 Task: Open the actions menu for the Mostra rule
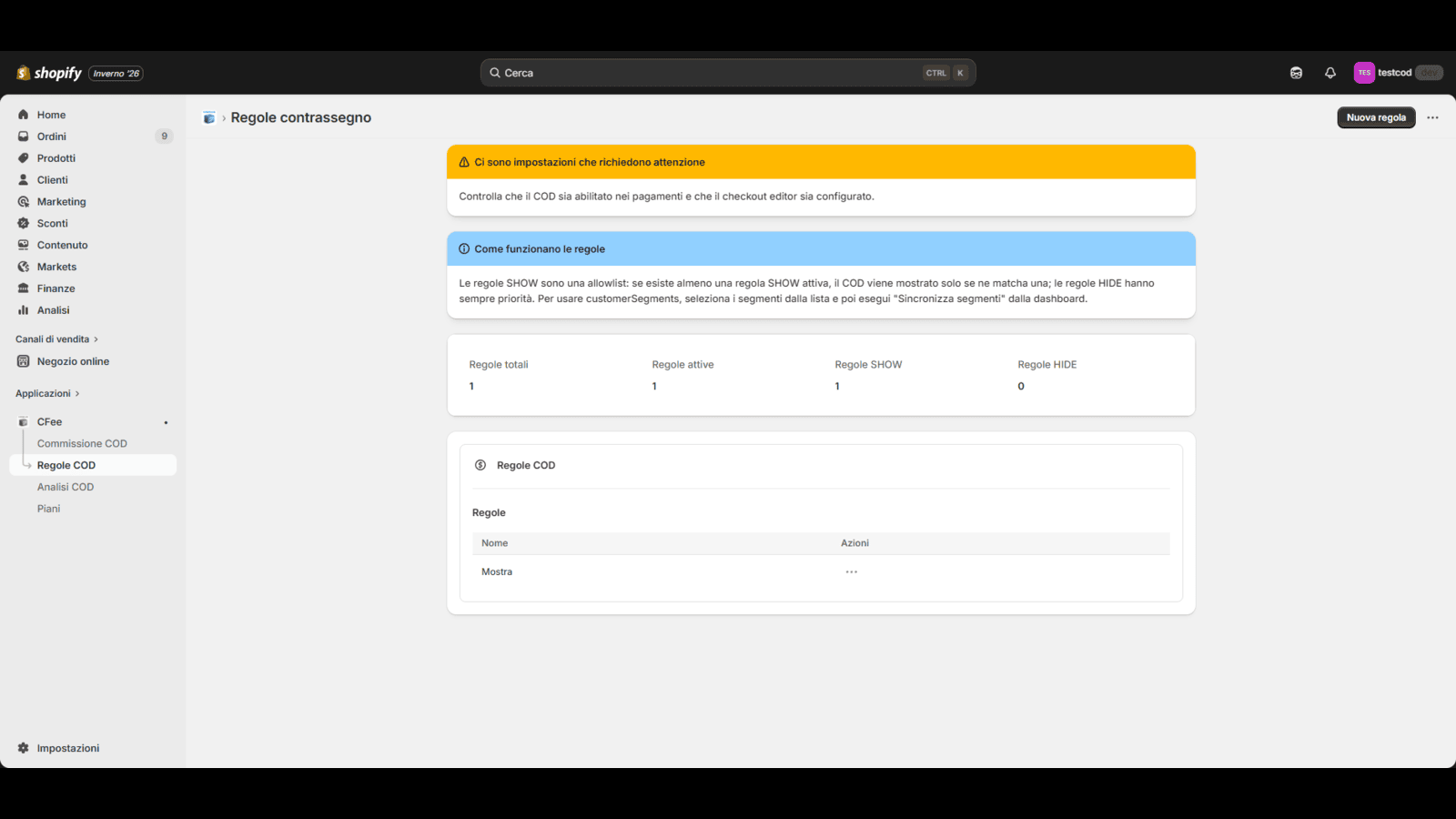tap(851, 571)
